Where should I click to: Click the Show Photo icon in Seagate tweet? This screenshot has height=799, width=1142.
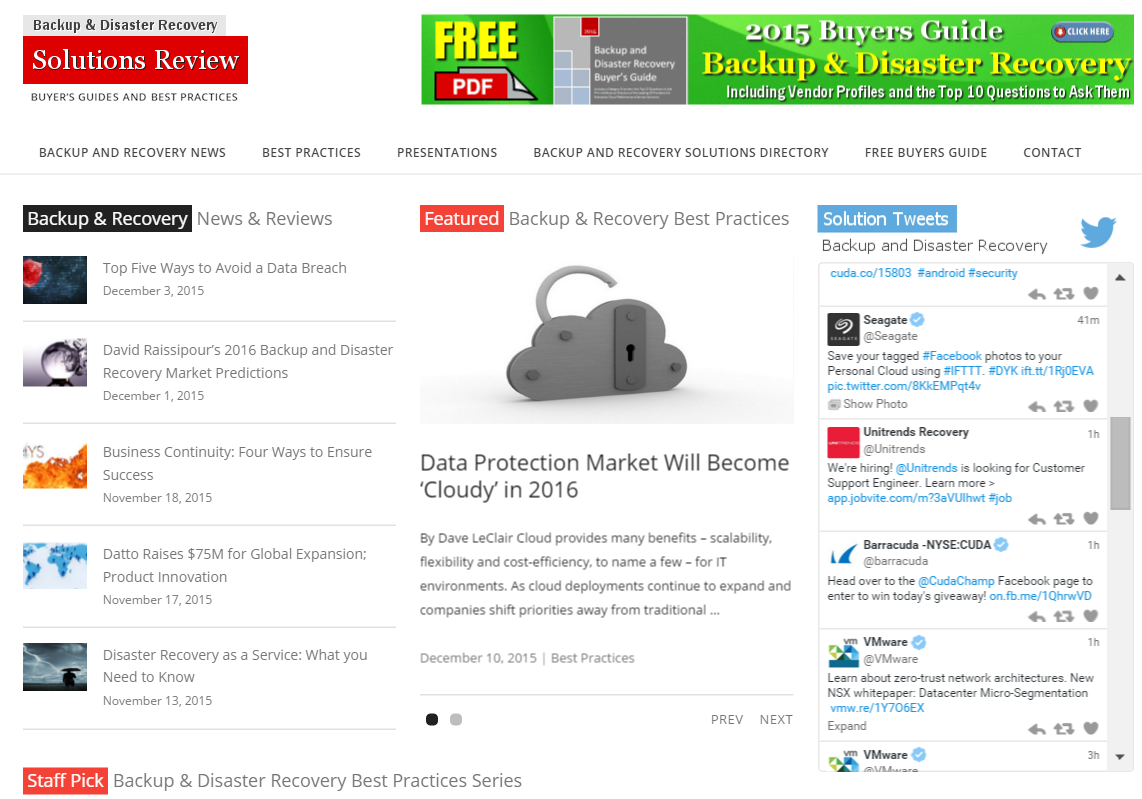tap(834, 404)
